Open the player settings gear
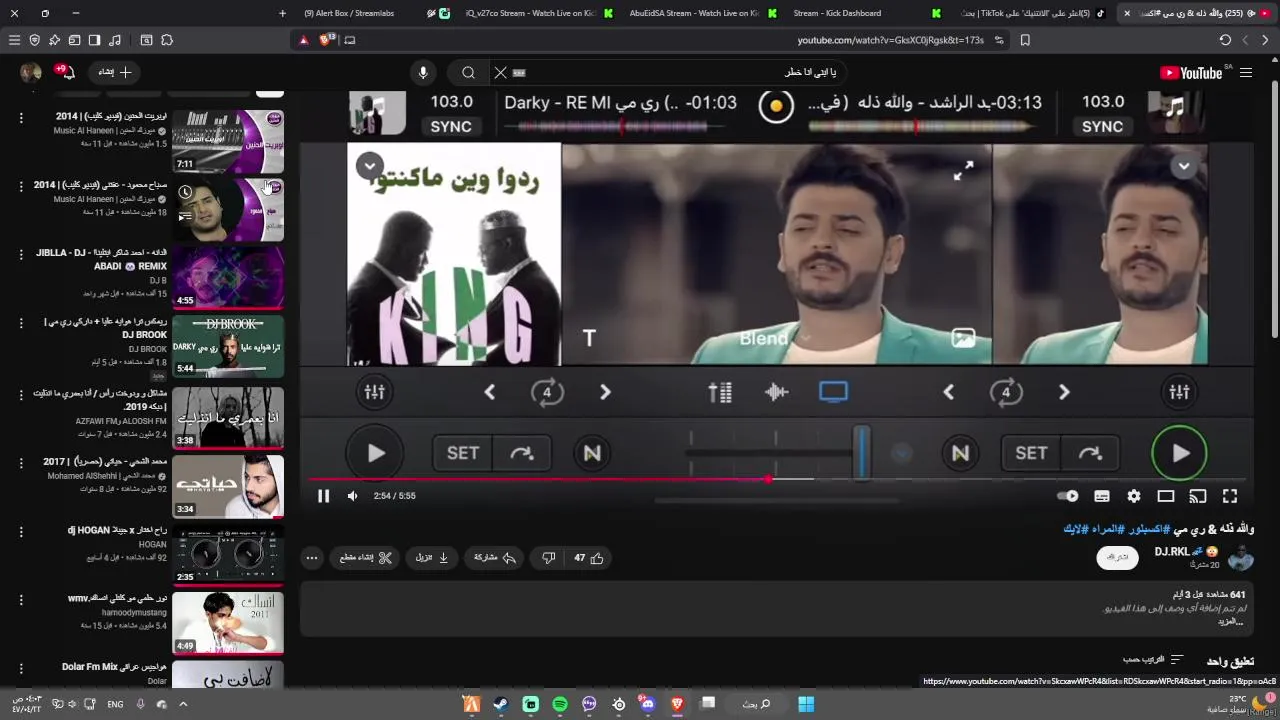 1133,496
